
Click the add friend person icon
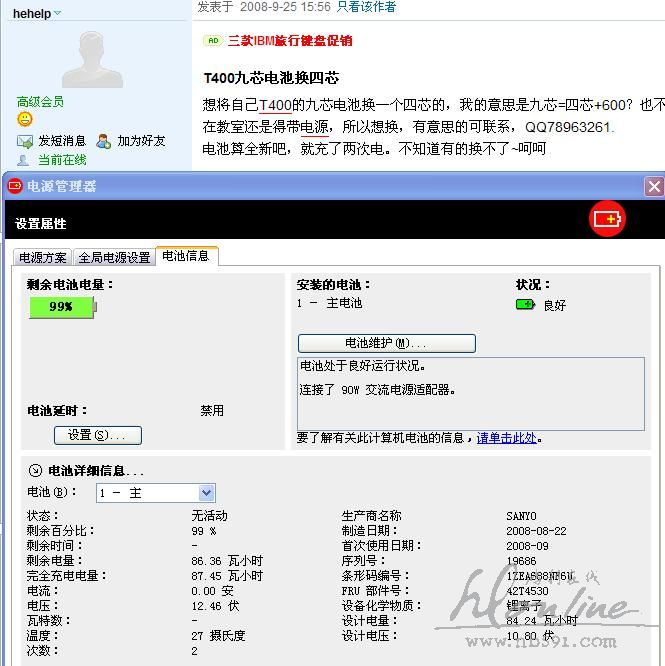point(104,141)
